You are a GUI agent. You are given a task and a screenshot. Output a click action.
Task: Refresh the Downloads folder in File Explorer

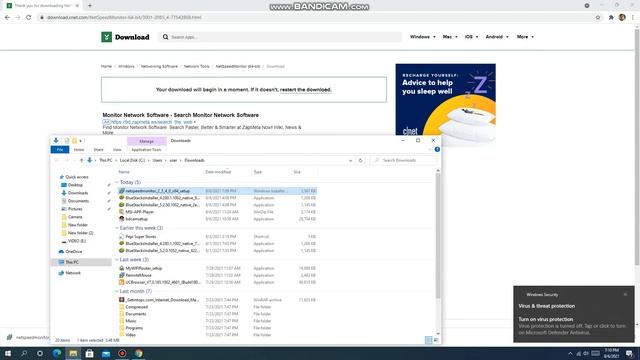pyautogui.click(x=360, y=160)
